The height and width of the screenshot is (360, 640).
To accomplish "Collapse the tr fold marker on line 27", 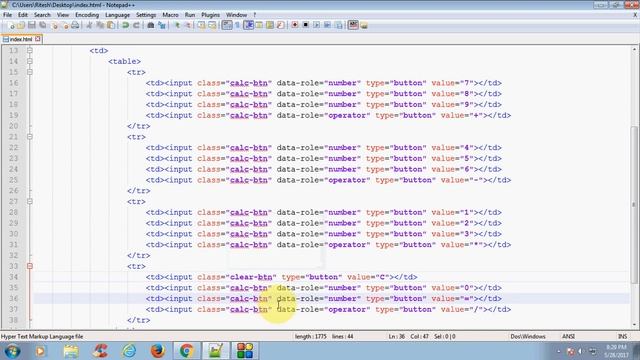I will click(x=30, y=201).
